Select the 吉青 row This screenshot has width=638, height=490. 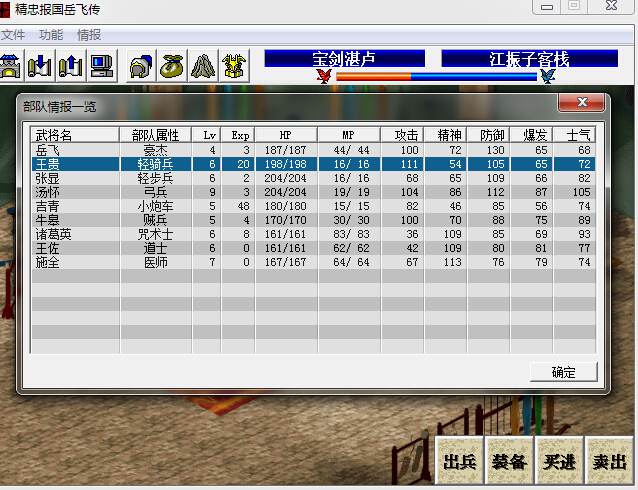click(x=313, y=206)
